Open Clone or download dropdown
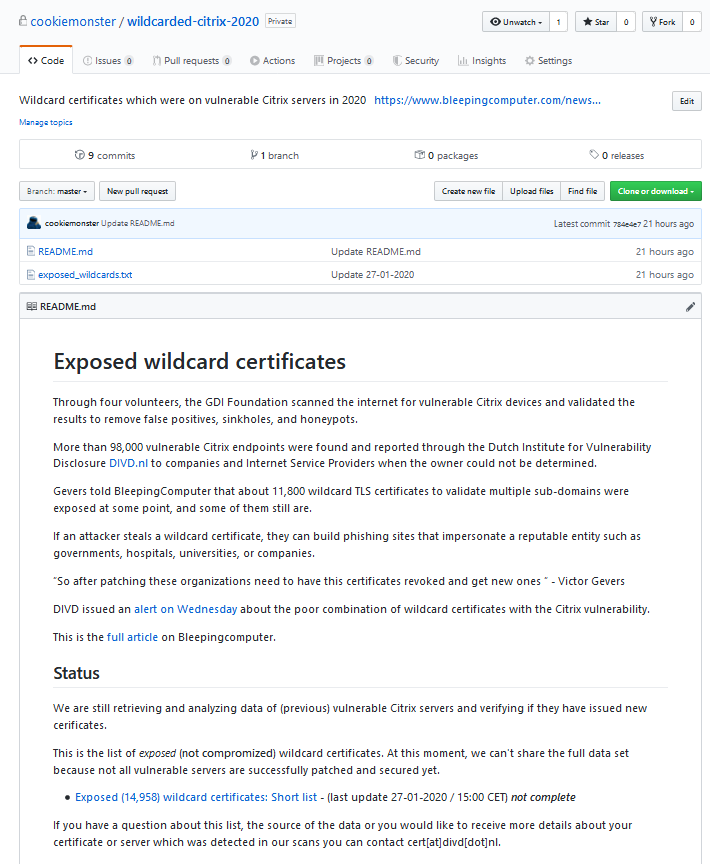The width and height of the screenshot is (710, 864). [655, 191]
